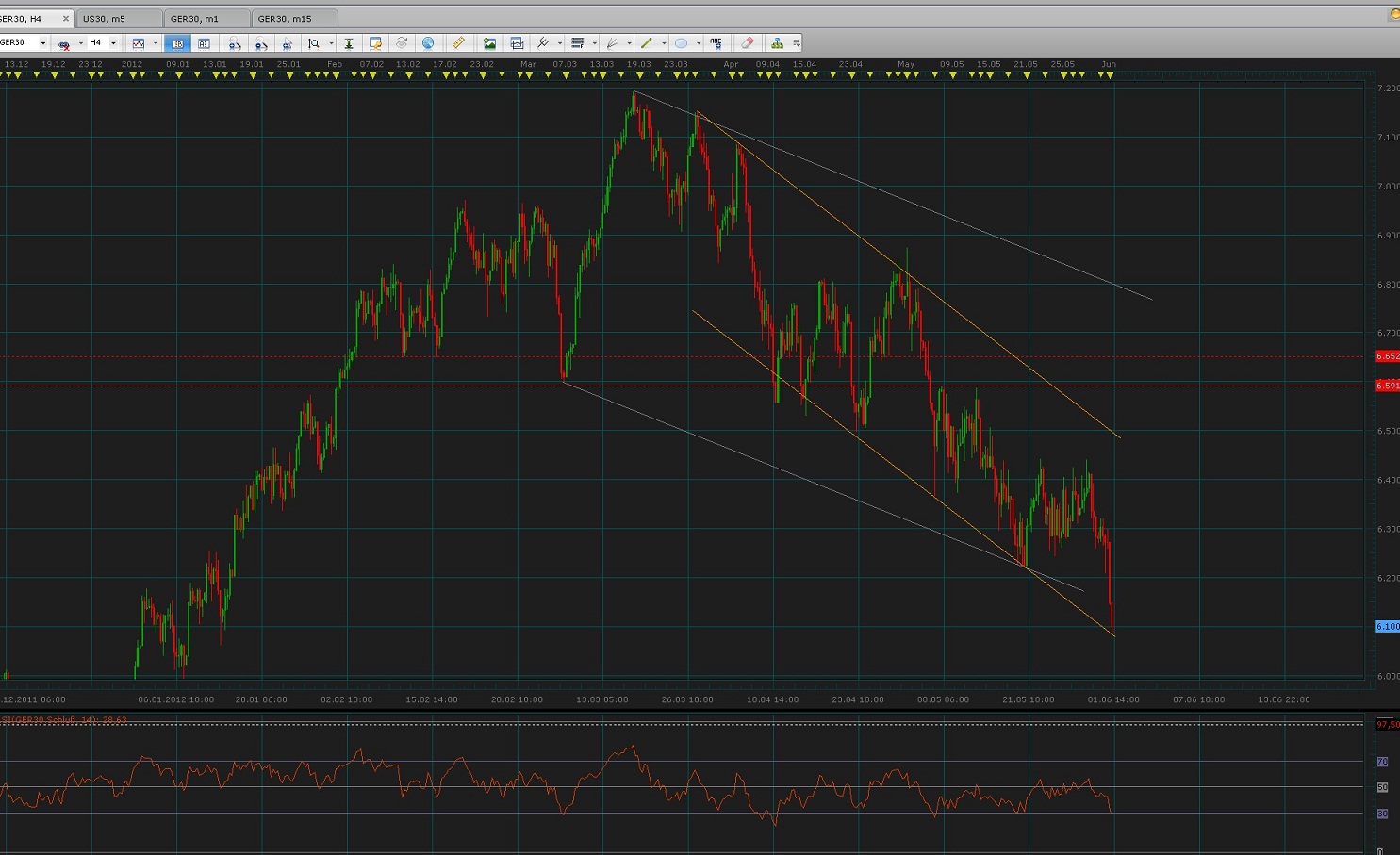Image resolution: width=1400 pixels, height=855 pixels.
Task: Expand the Fibonacci tool dropdown arrow
Action: tap(595, 43)
